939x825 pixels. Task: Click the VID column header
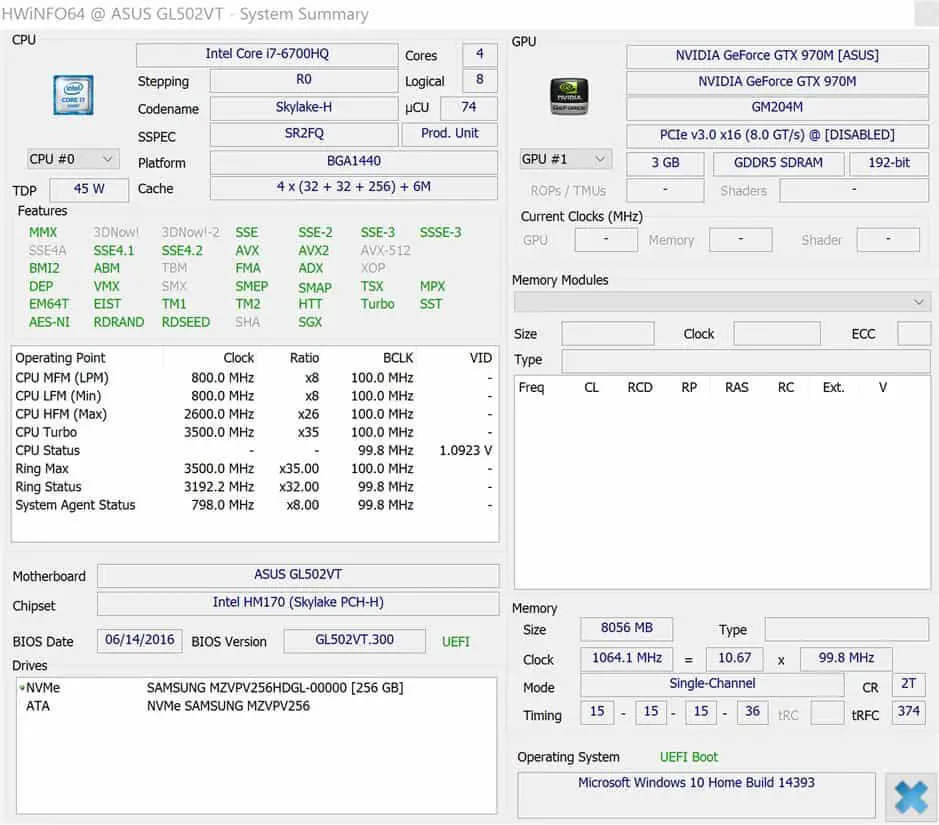tap(481, 358)
